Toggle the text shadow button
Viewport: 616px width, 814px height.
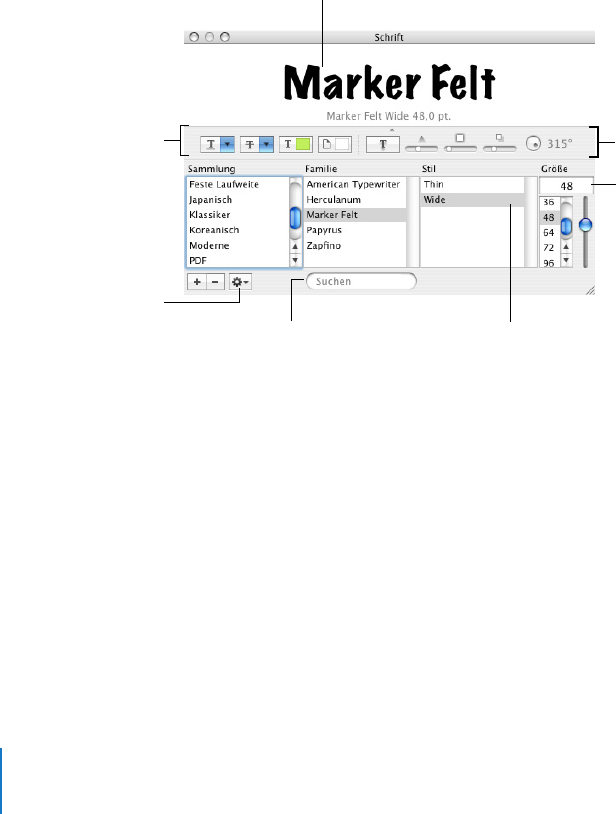coord(382,144)
